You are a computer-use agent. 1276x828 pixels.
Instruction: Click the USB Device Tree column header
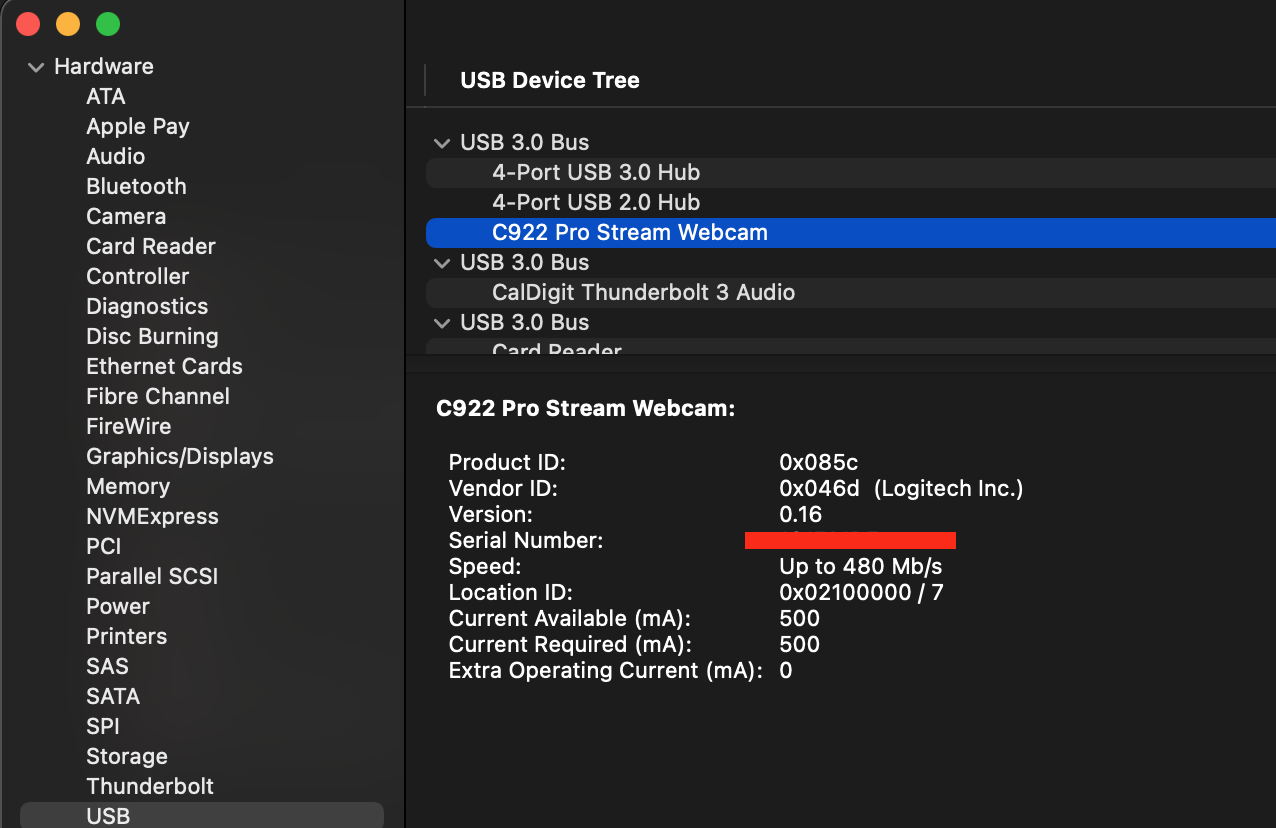549,80
